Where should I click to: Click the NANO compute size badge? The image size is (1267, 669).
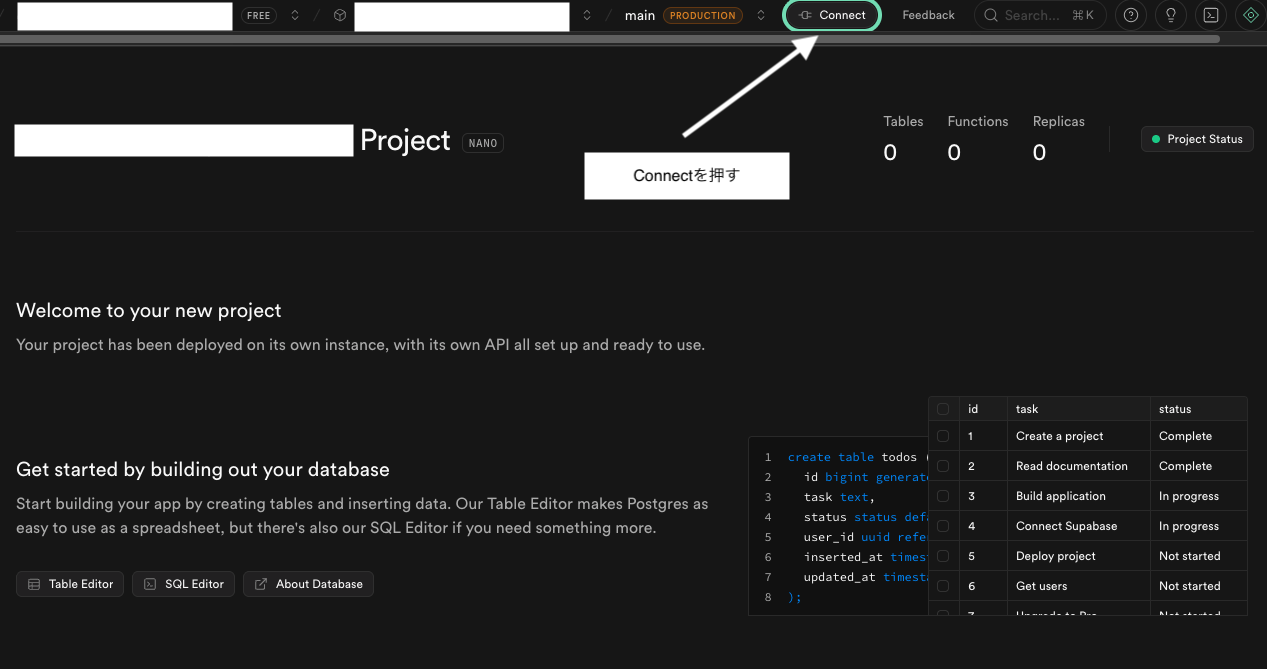coord(483,143)
